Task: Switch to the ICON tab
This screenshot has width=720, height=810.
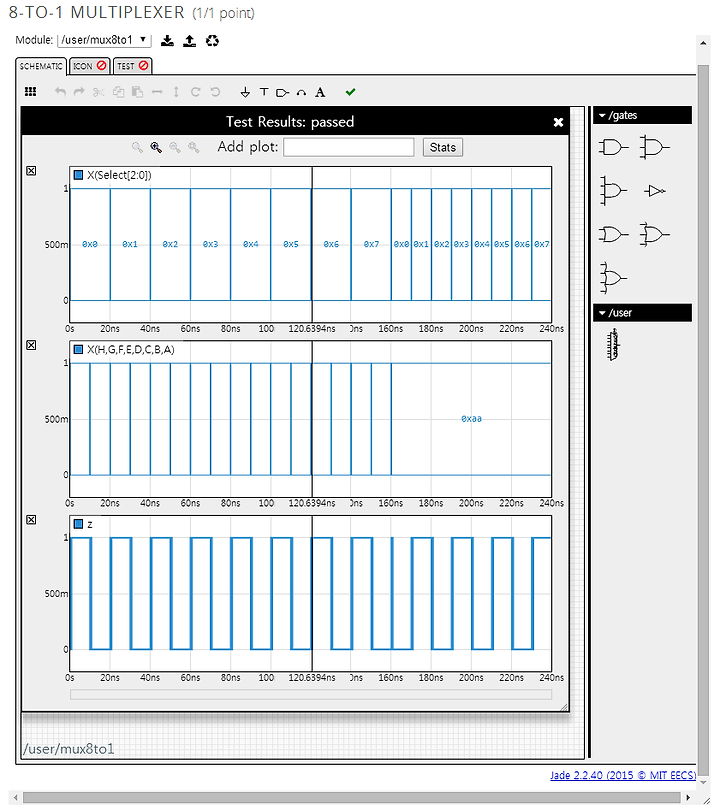Action: pos(89,66)
